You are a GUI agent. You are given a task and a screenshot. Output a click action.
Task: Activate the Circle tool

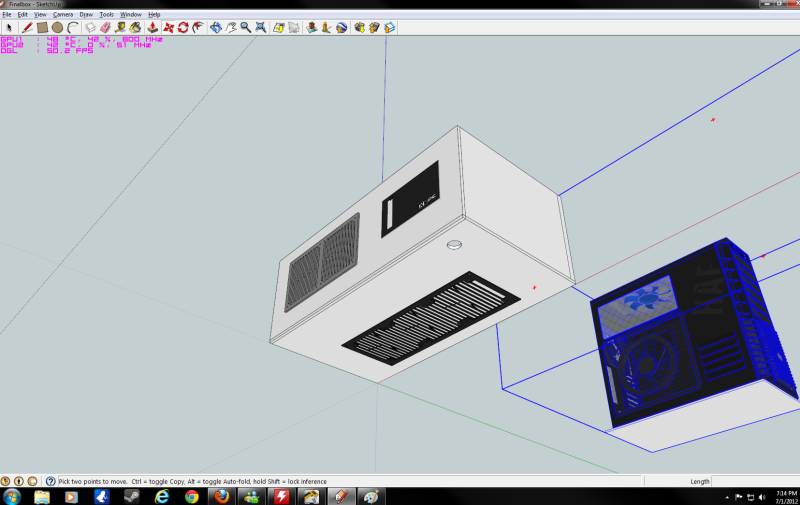click(x=57, y=27)
